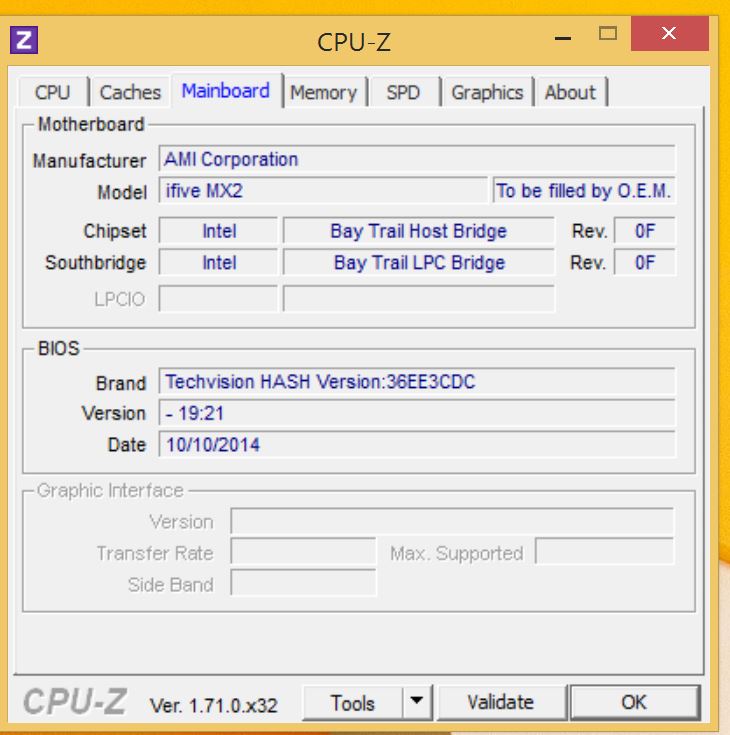Click the Chipset Rev. value 0F
Image resolution: width=730 pixels, height=735 pixels.
(645, 231)
